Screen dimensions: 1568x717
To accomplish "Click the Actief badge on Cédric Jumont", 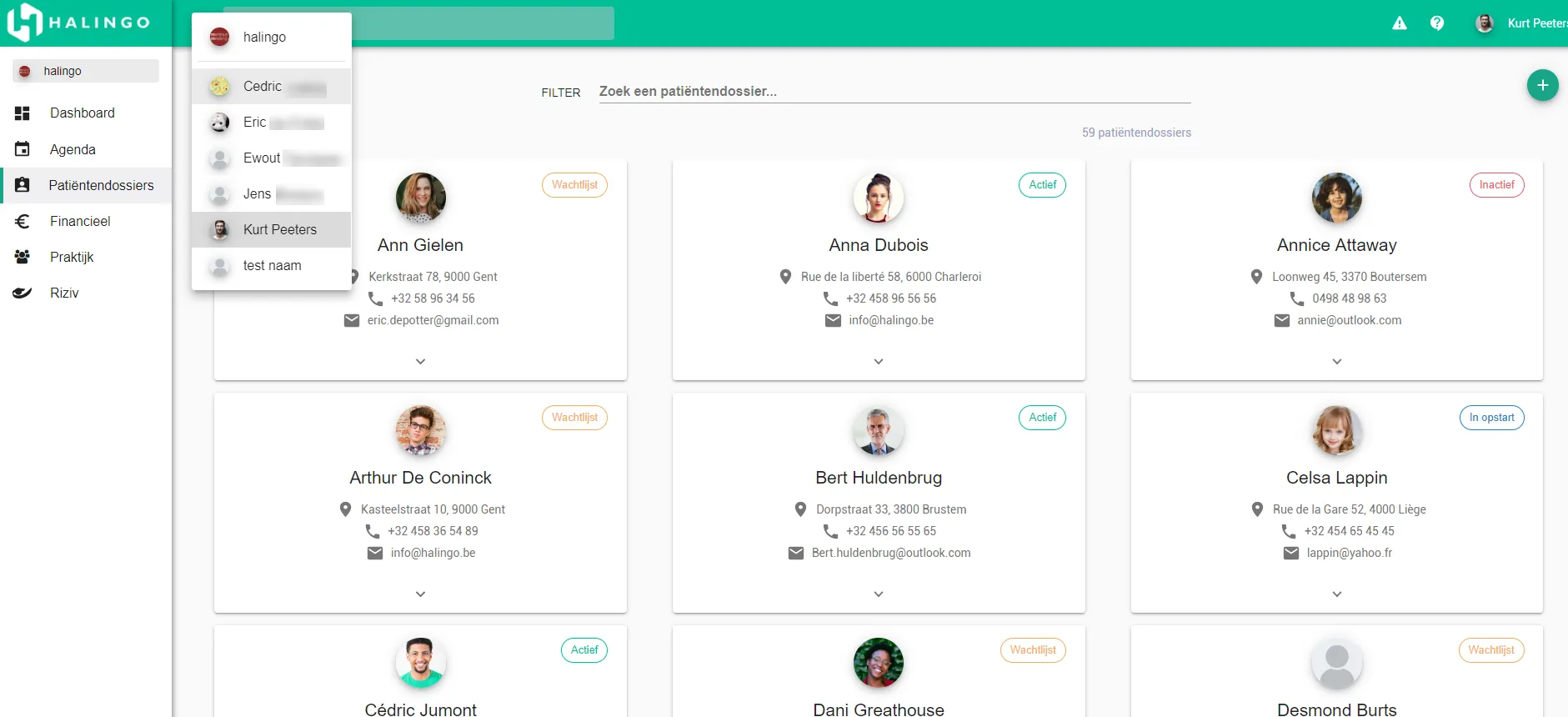I will tap(584, 650).
